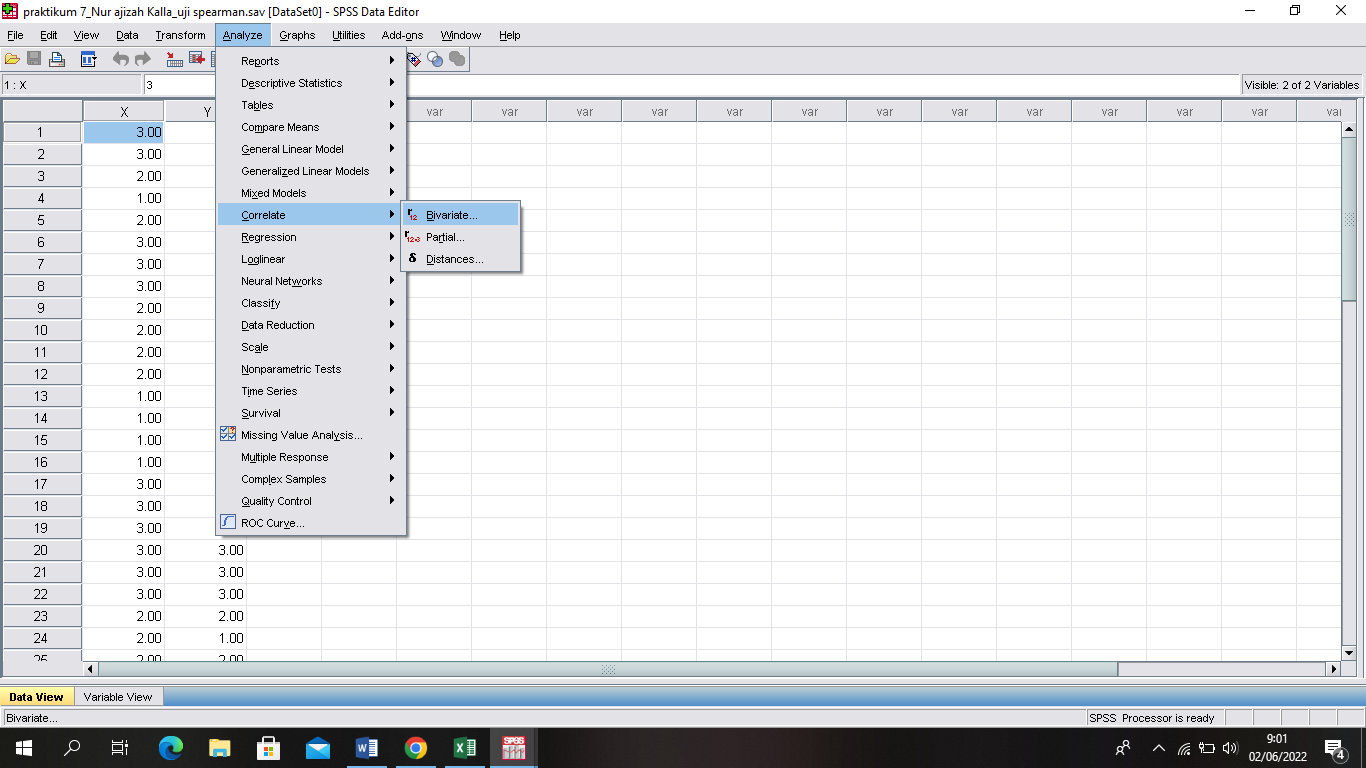Viewport: 1366px width, 768px height.
Task: Click the horizontal scrollbar left arrow
Action: pyautogui.click(x=92, y=669)
